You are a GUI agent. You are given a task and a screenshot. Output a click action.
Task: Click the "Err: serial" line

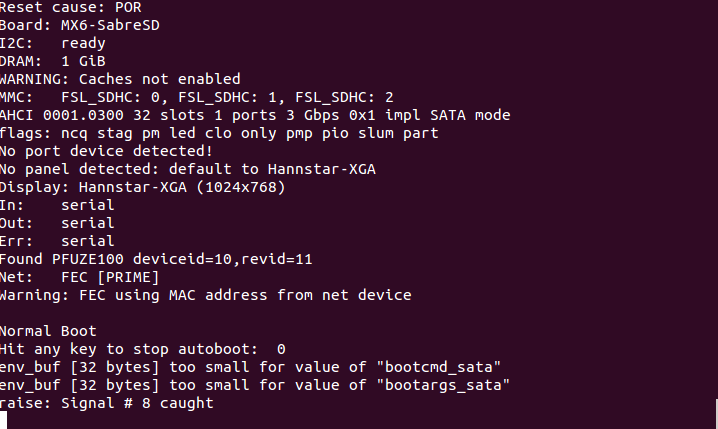pos(57,241)
